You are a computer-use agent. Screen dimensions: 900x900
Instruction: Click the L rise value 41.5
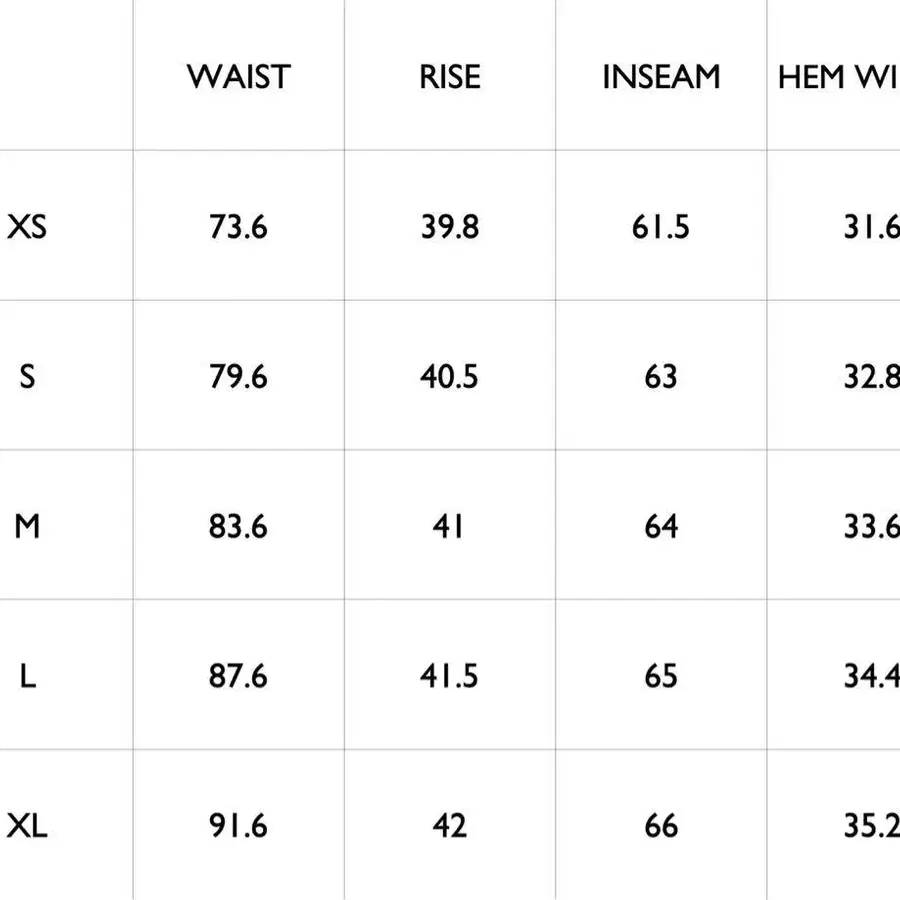[x=449, y=676]
